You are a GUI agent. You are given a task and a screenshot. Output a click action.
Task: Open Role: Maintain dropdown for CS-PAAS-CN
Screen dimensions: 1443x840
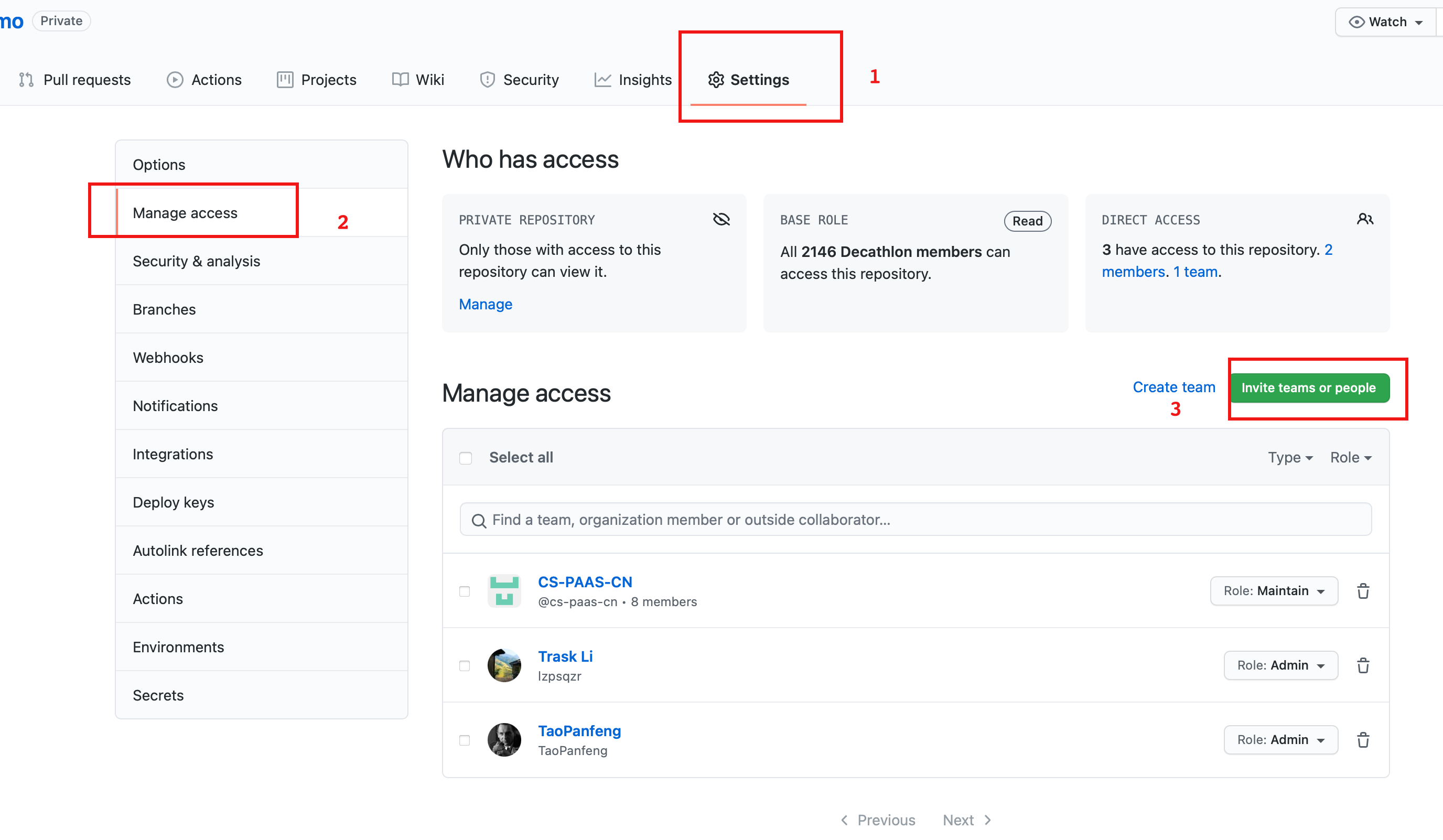point(1274,591)
